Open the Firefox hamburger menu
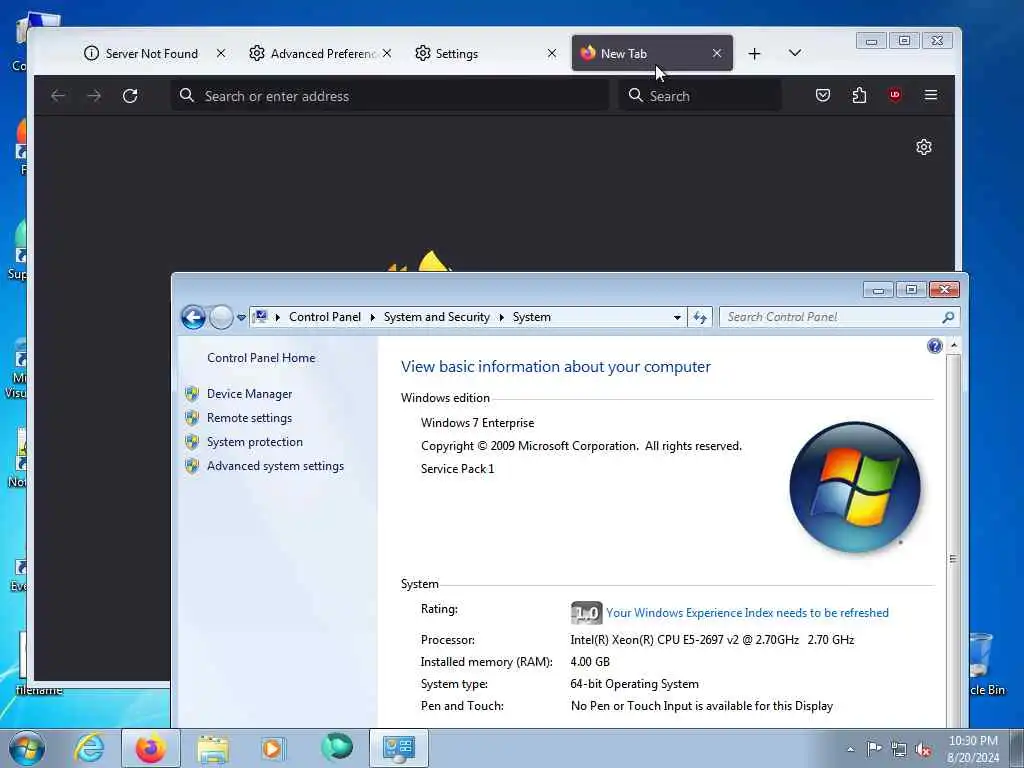 point(931,95)
